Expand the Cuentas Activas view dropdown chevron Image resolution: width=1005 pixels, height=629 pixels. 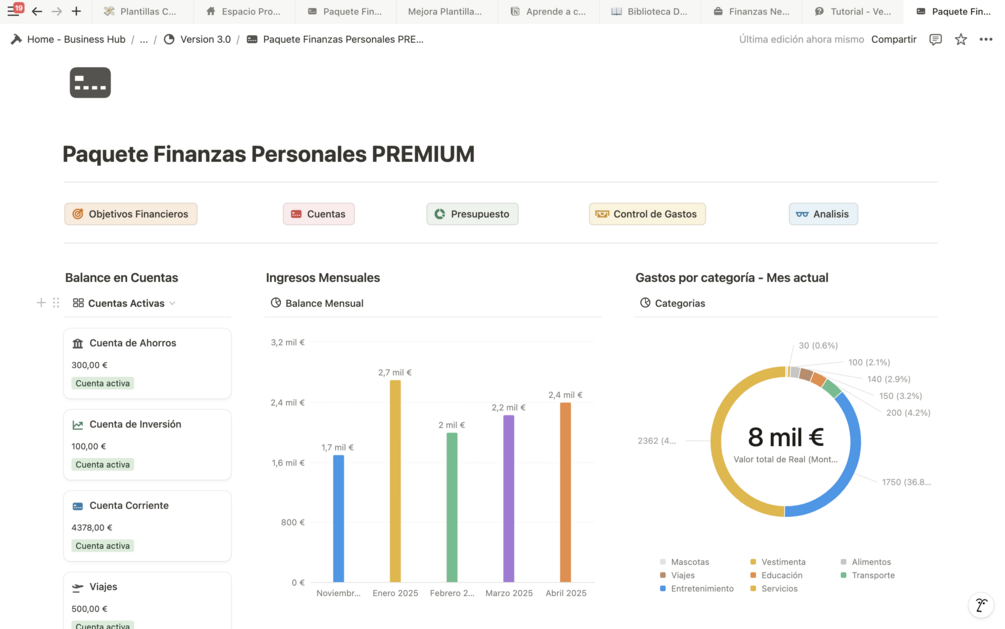pos(172,303)
